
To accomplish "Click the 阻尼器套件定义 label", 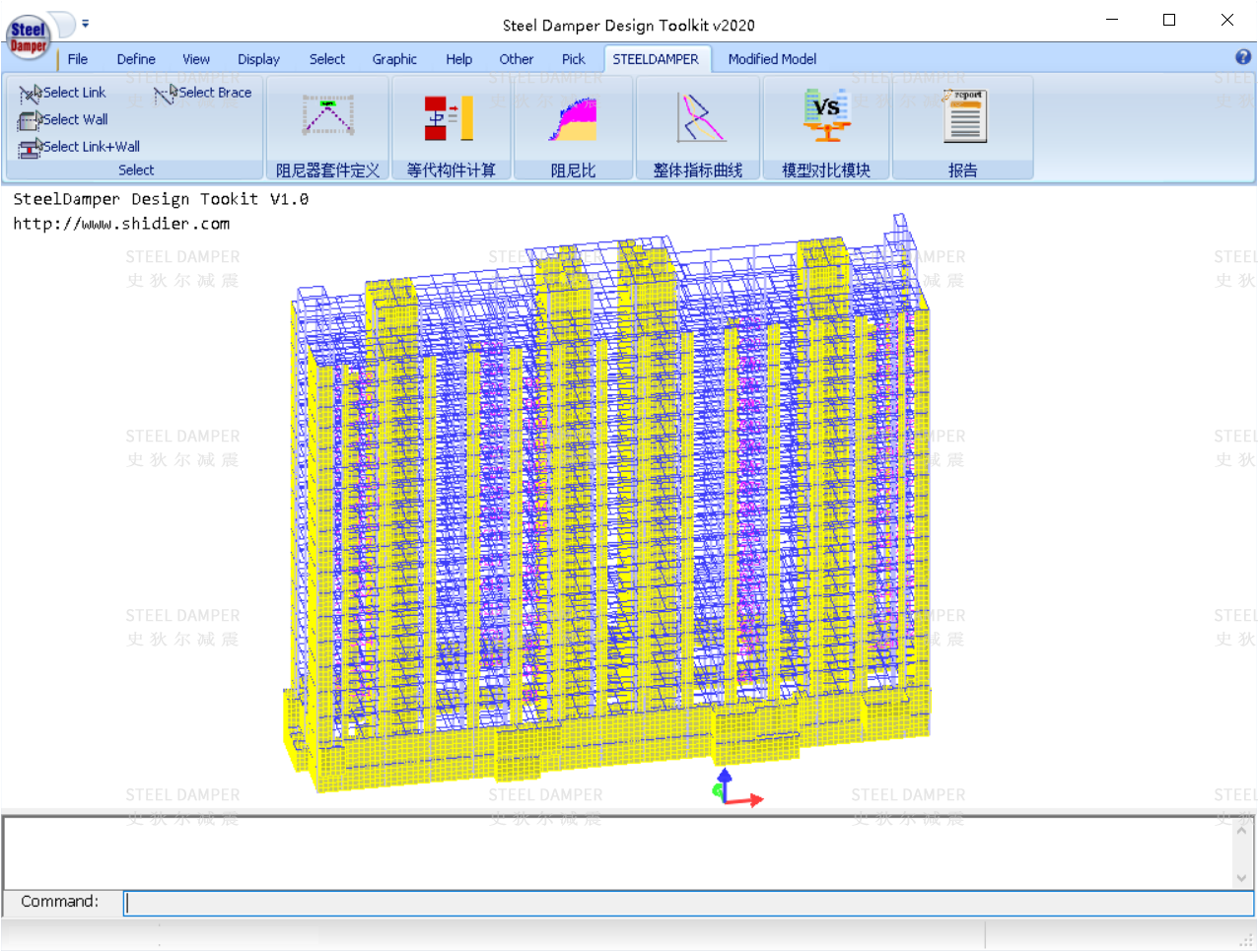I will [x=327, y=170].
